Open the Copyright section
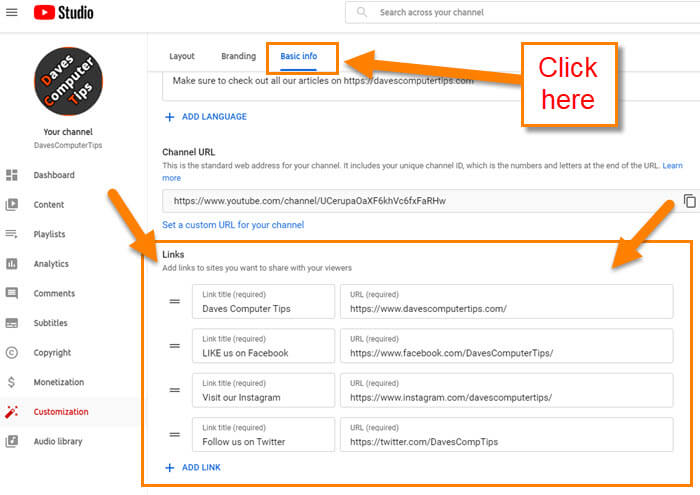This screenshot has width=700, height=495. pyautogui.click(x=52, y=353)
